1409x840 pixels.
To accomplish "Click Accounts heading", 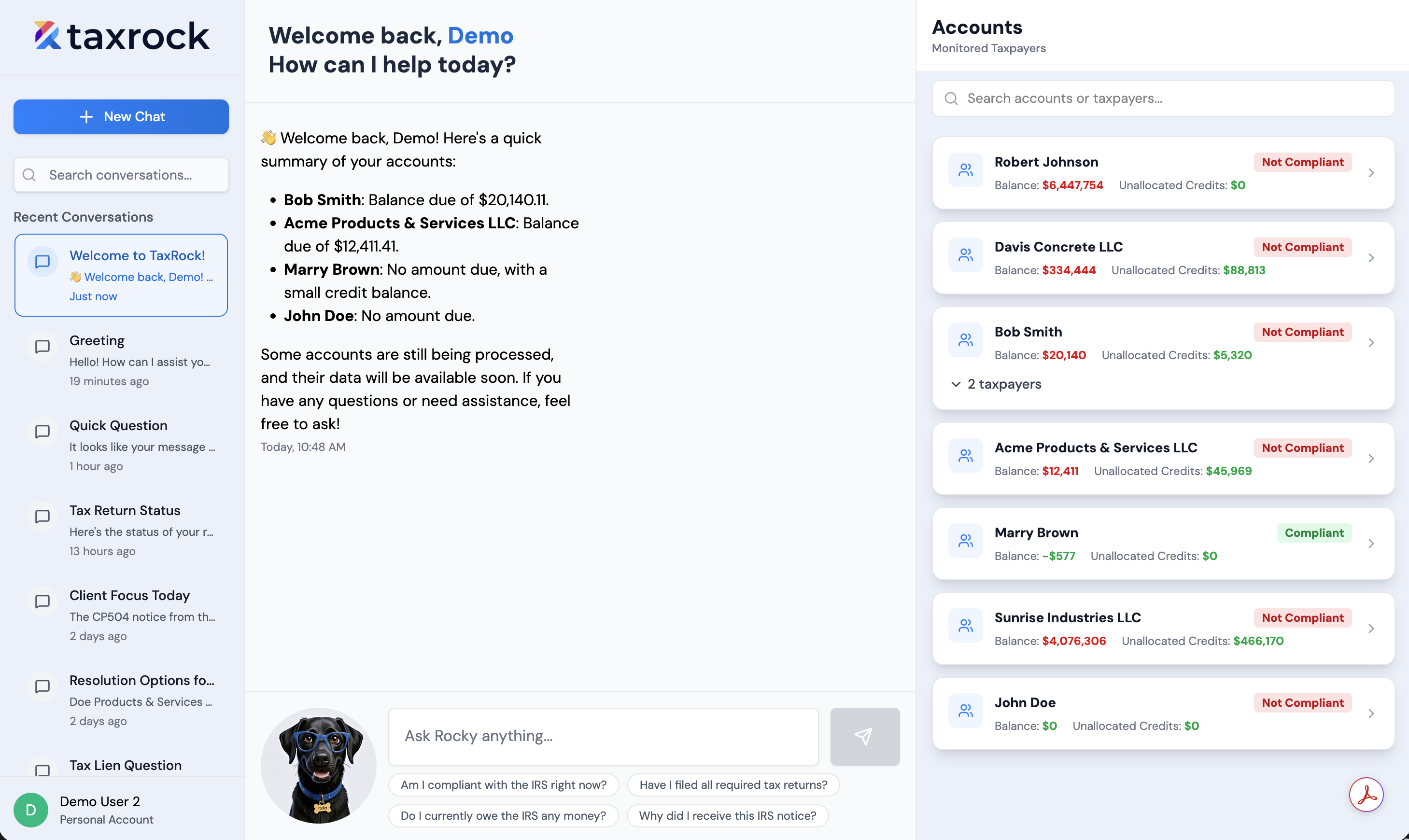I will (977, 27).
